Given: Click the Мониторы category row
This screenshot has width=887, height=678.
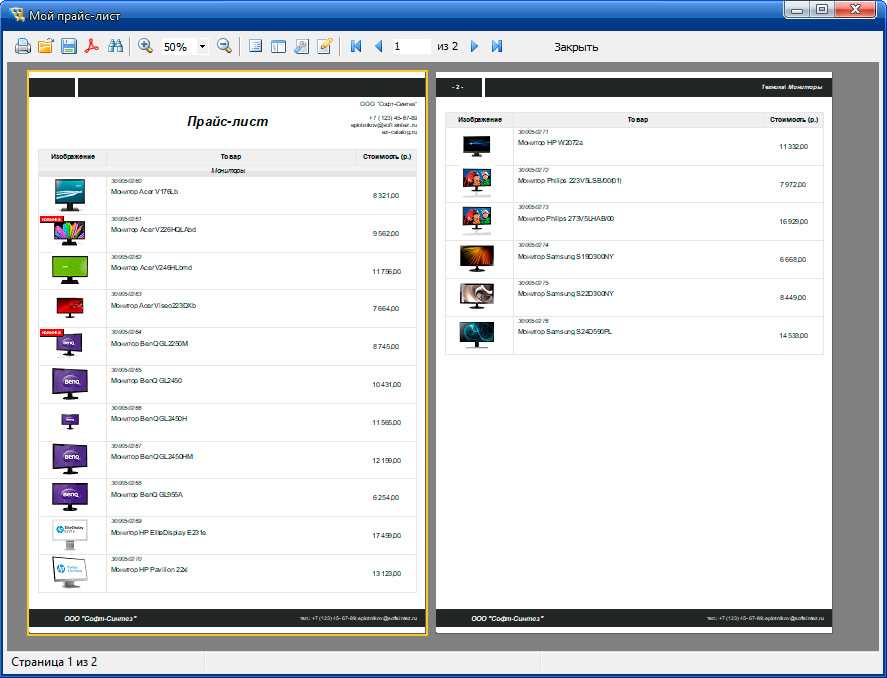Looking at the screenshot, I should [x=227, y=170].
